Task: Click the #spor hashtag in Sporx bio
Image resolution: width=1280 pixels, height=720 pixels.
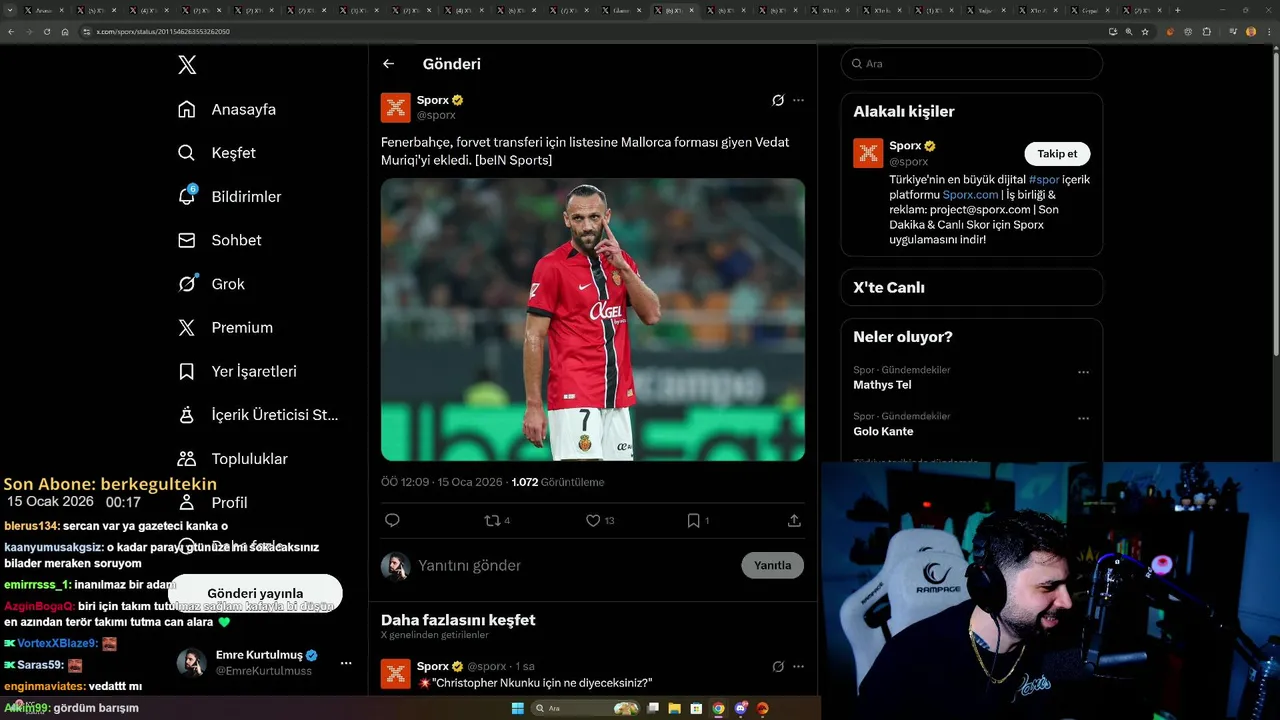Action: point(1044,180)
